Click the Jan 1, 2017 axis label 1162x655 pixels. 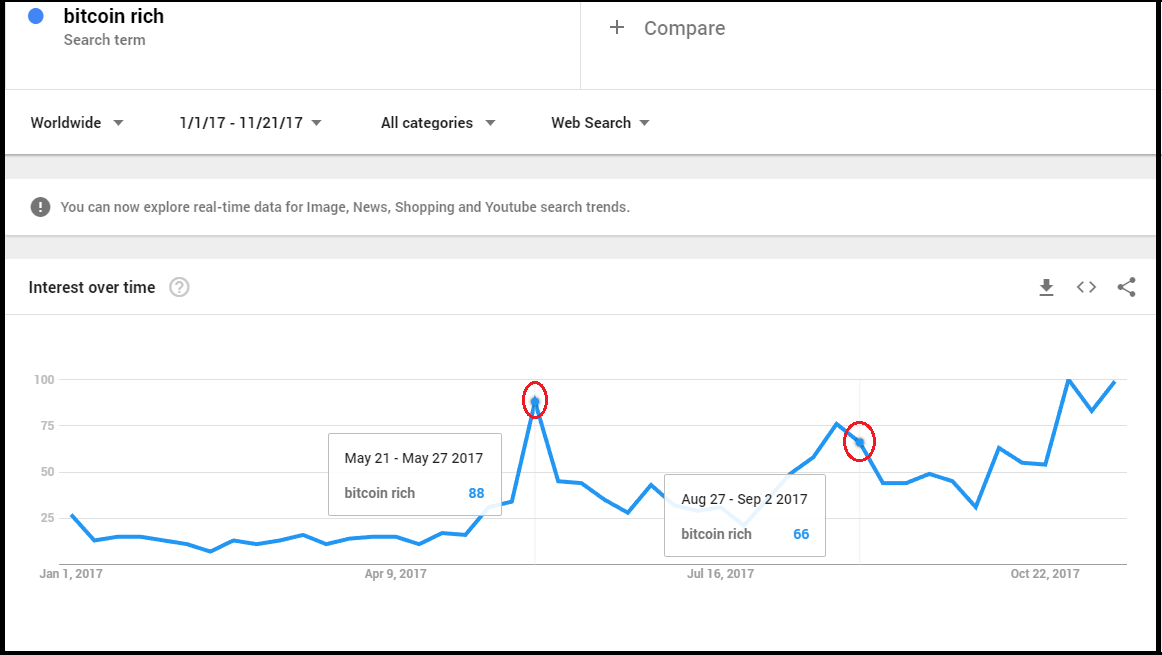pyautogui.click(x=70, y=574)
